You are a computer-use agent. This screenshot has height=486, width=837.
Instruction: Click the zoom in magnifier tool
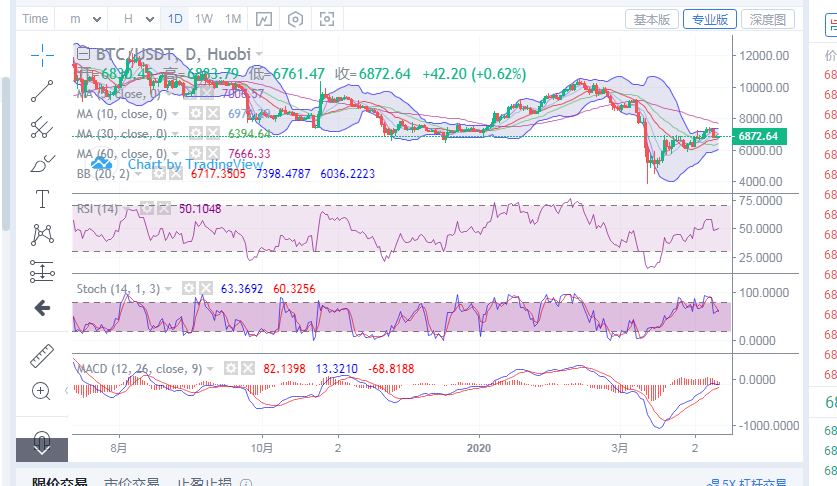42,391
